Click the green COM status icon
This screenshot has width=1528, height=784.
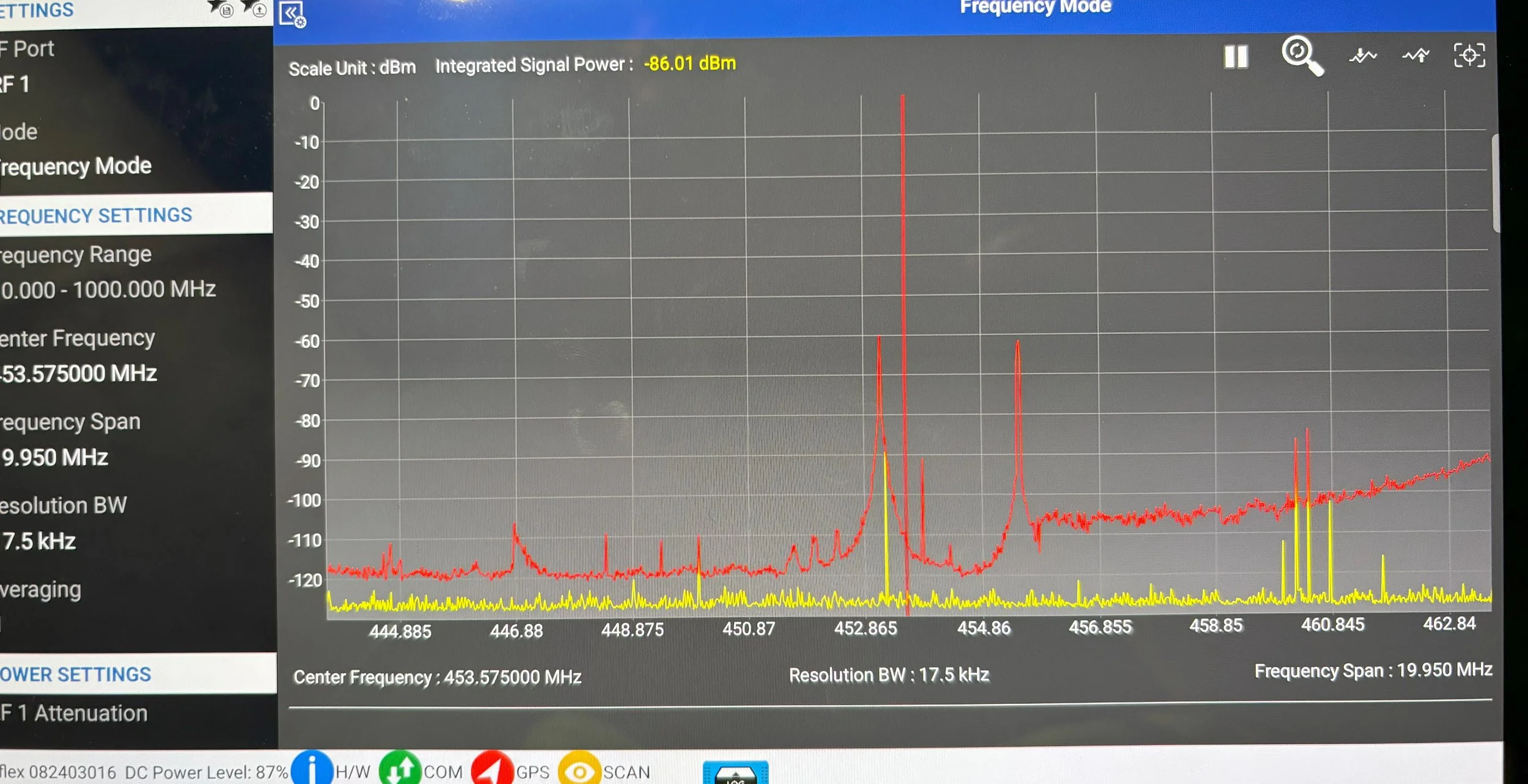(x=400, y=770)
